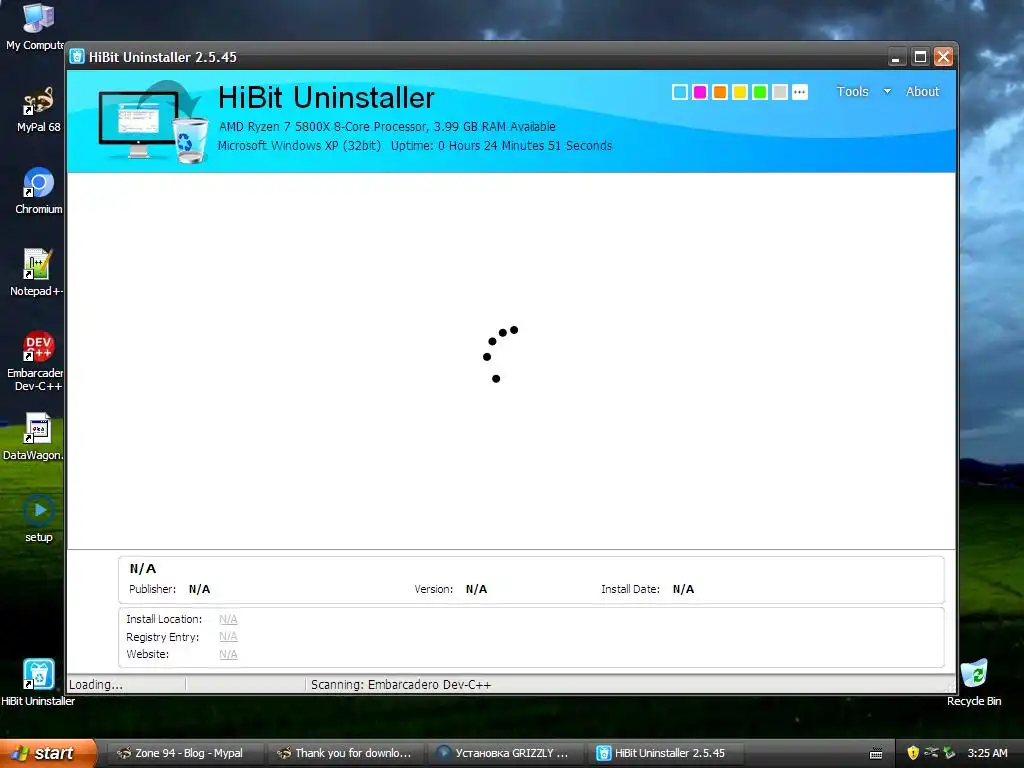Click the Website N/A link
The image size is (1024, 768).
[228, 654]
